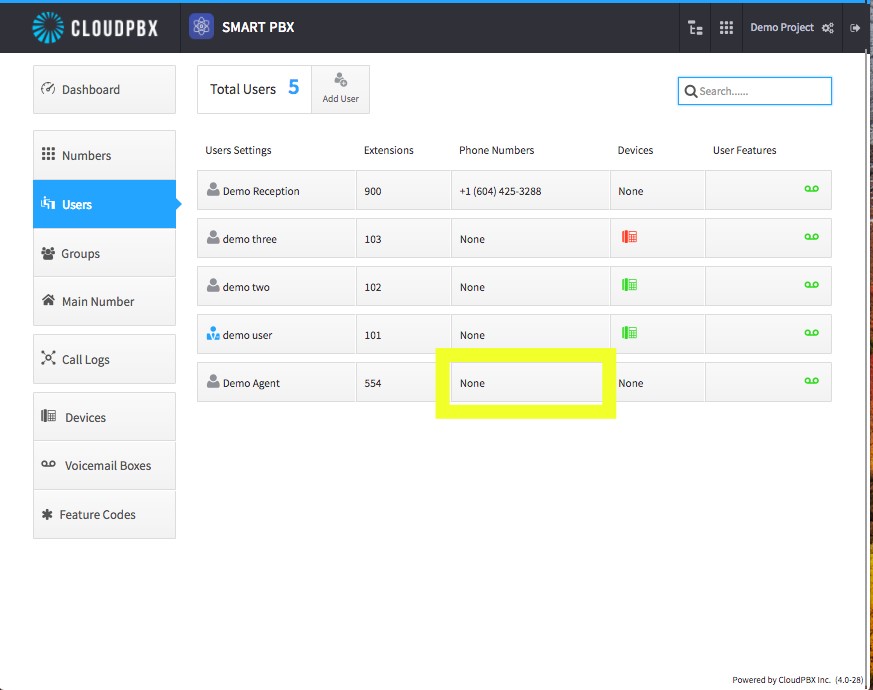The width and height of the screenshot is (873, 690).
Task: Click the Total Users count box
Action: coord(254,89)
